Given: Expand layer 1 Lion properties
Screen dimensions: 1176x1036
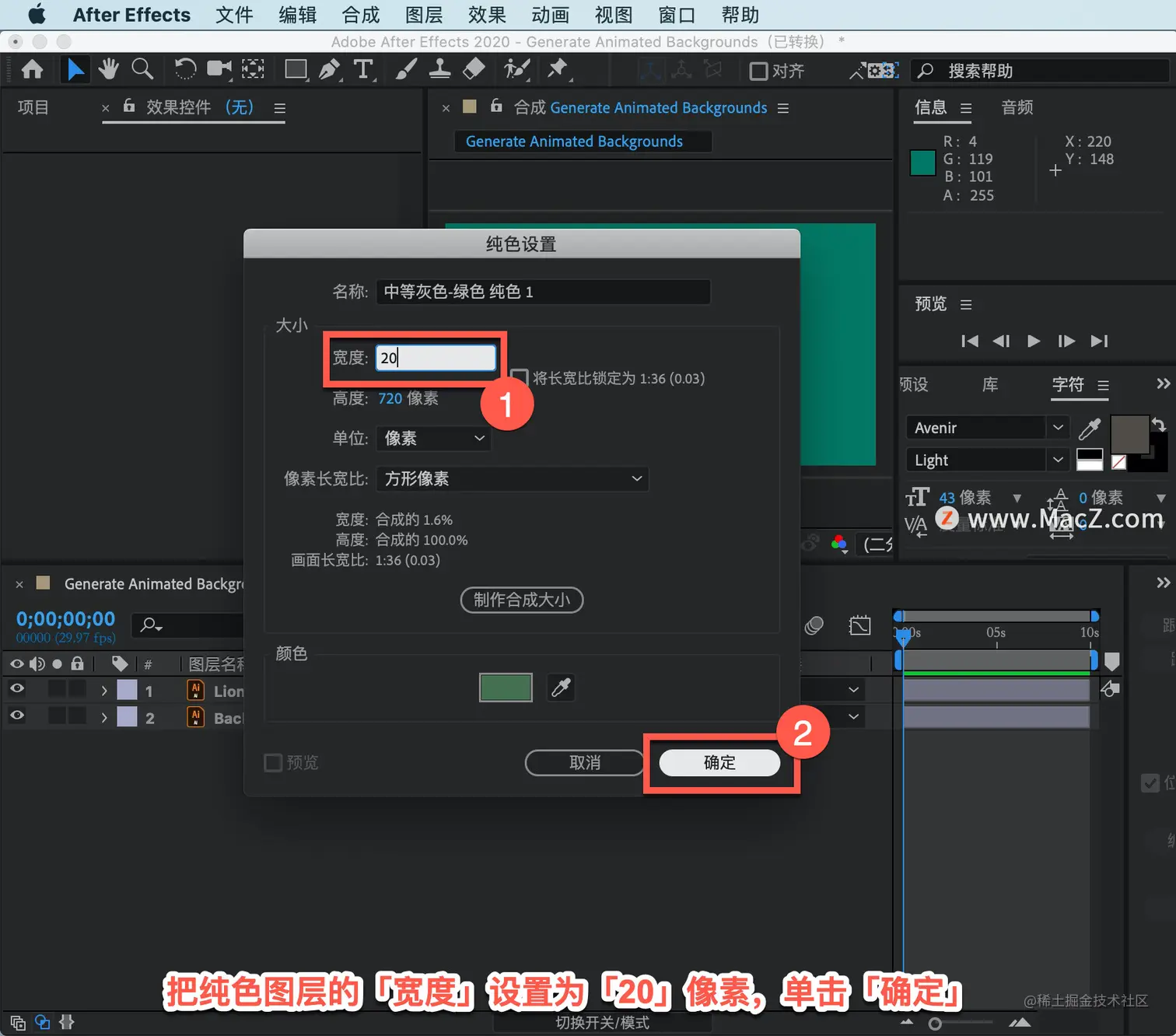Looking at the screenshot, I should 104,691.
